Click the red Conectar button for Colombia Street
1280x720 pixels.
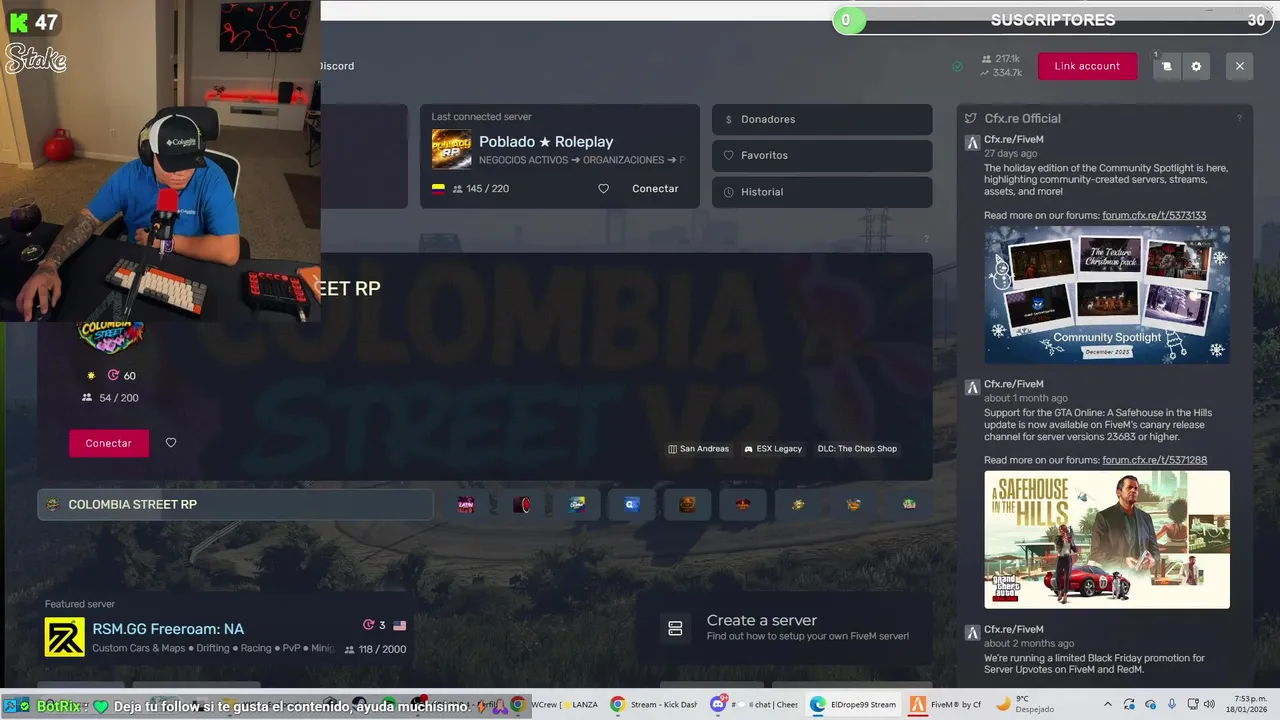point(109,443)
